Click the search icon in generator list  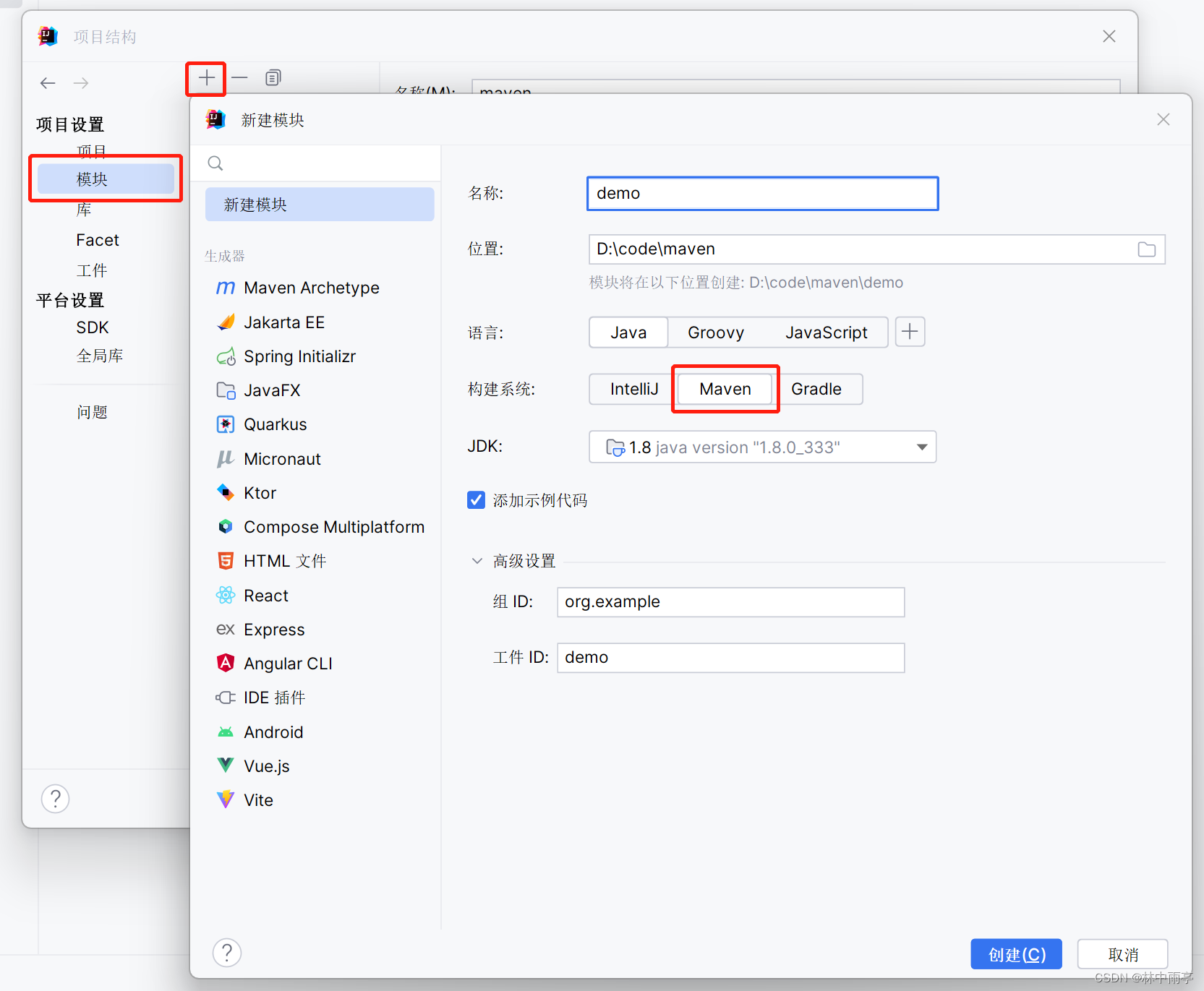pyautogui.click(x=215, y=163)
